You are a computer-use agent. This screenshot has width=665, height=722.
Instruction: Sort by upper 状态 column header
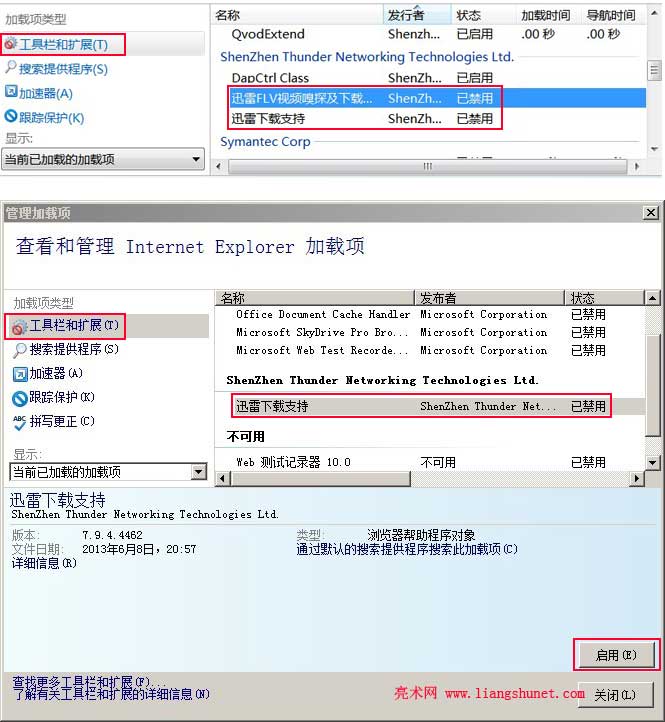tap(483, 15)
